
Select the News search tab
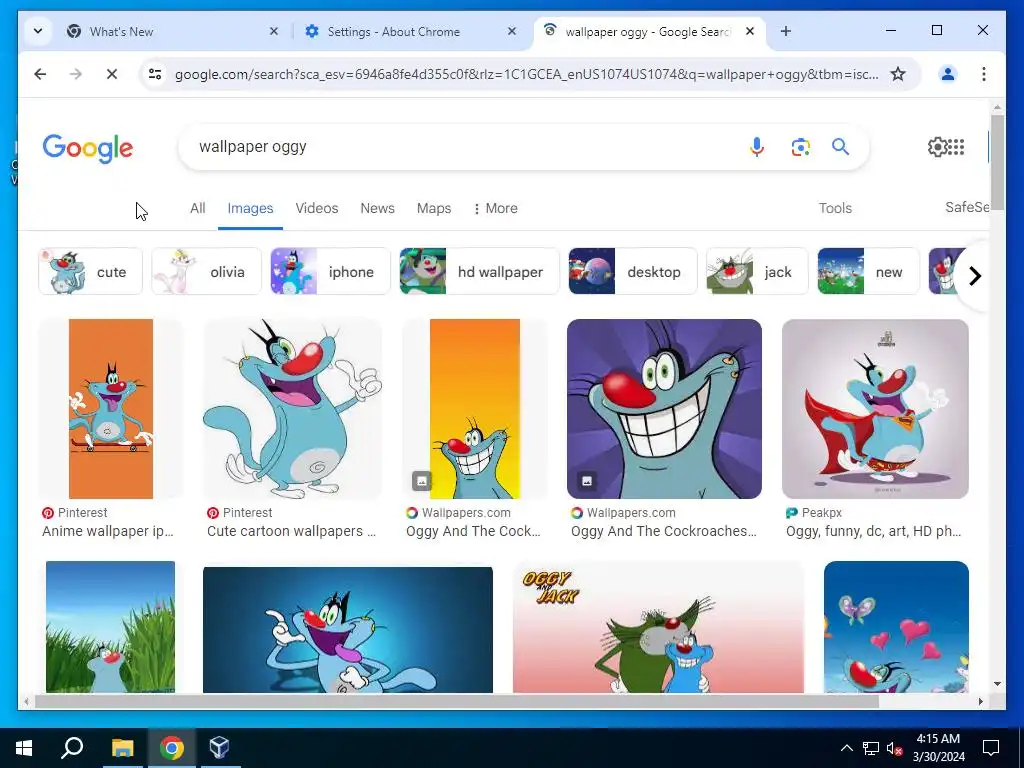tap(377, 208)
